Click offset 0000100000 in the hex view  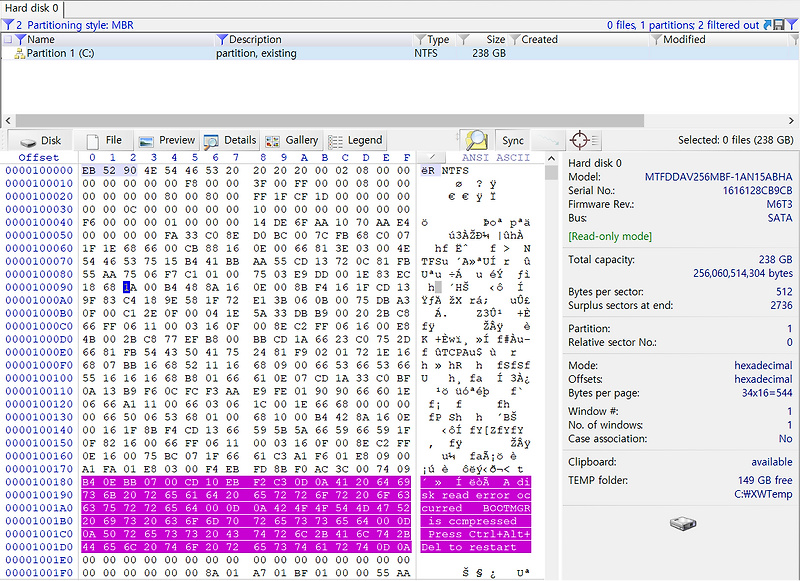tap(39, 170)
